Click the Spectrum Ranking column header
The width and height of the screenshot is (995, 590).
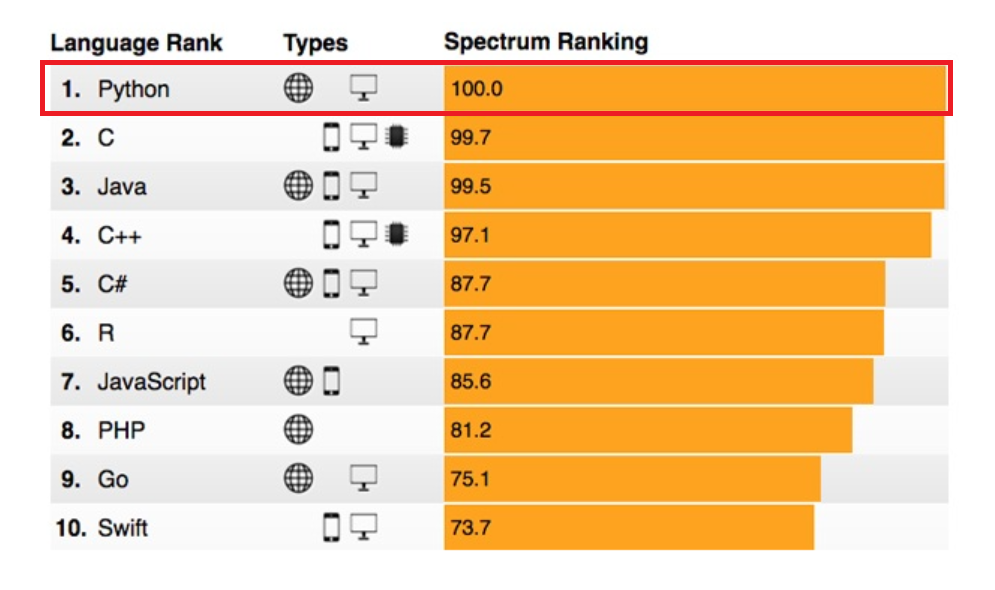(546, 42)
